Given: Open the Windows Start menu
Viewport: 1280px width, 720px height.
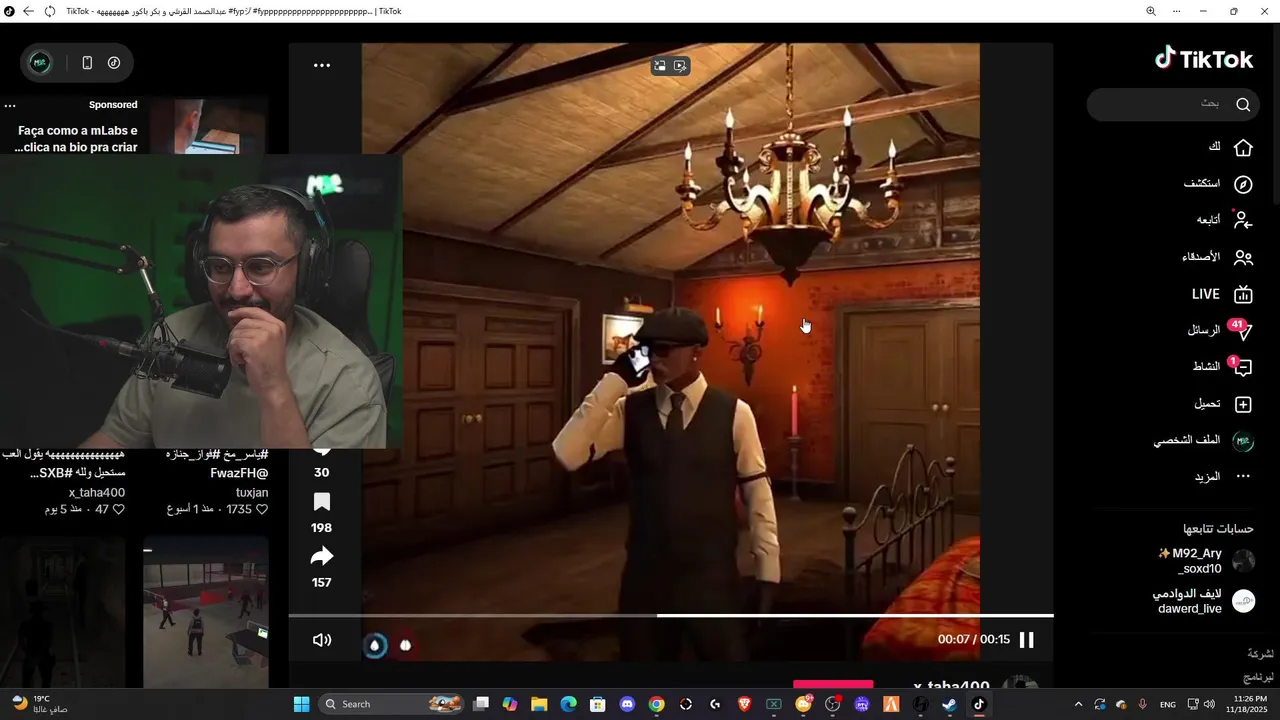Looking at the screenshot, I should 302,704.
